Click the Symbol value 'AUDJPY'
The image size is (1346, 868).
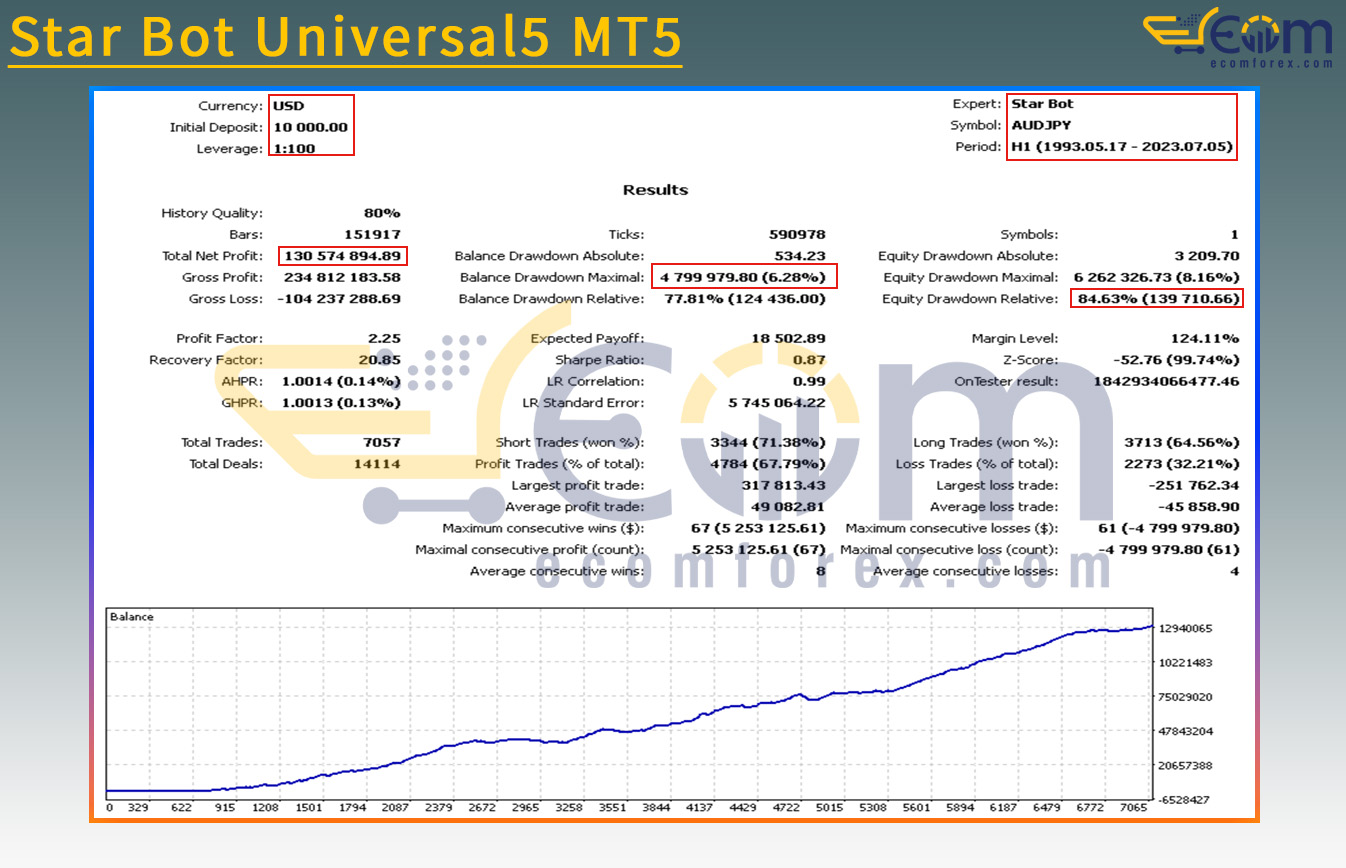coord(1040,126)
